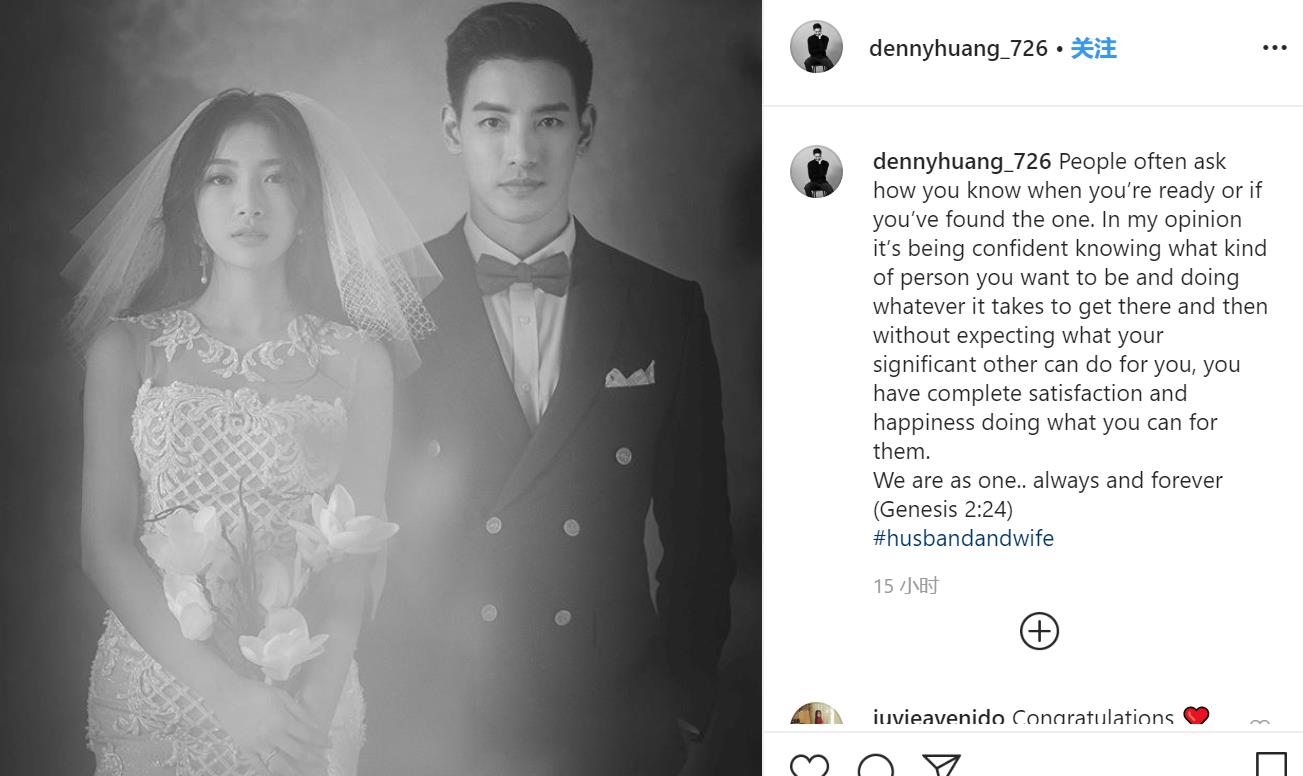Share post via paper plane icon

[941, 765]
